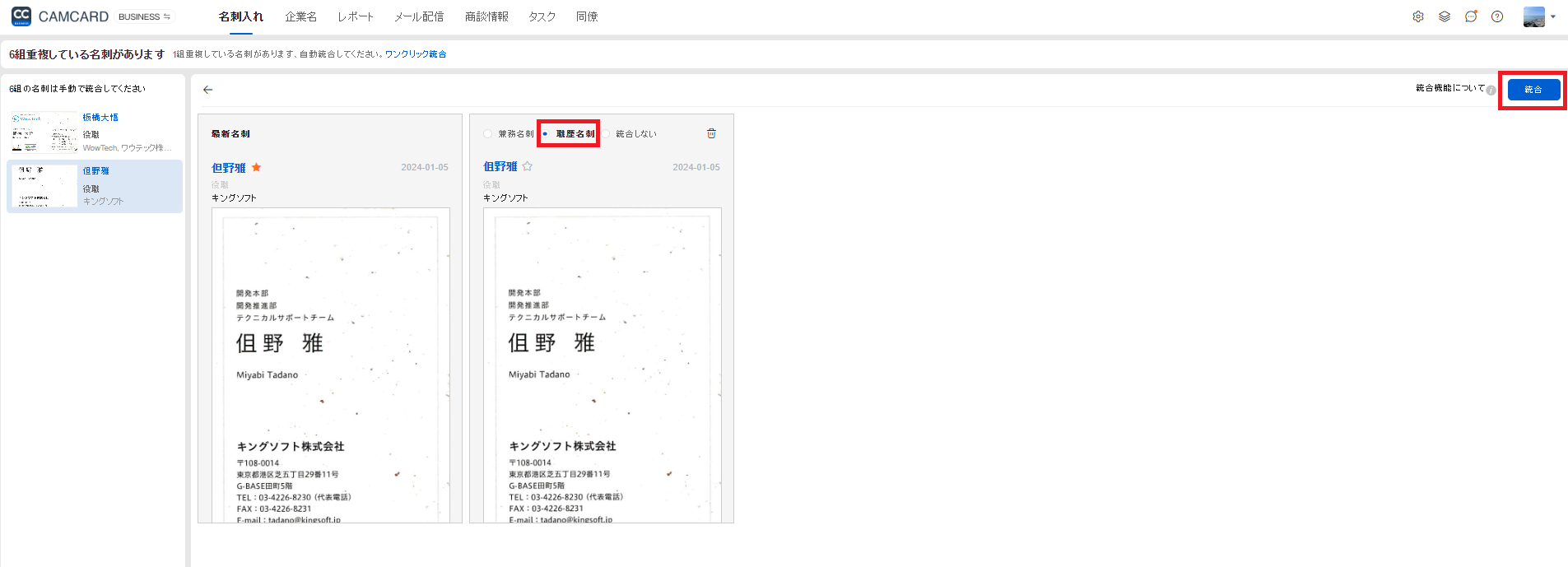Open the 統合機能について link

(1450, 88)
